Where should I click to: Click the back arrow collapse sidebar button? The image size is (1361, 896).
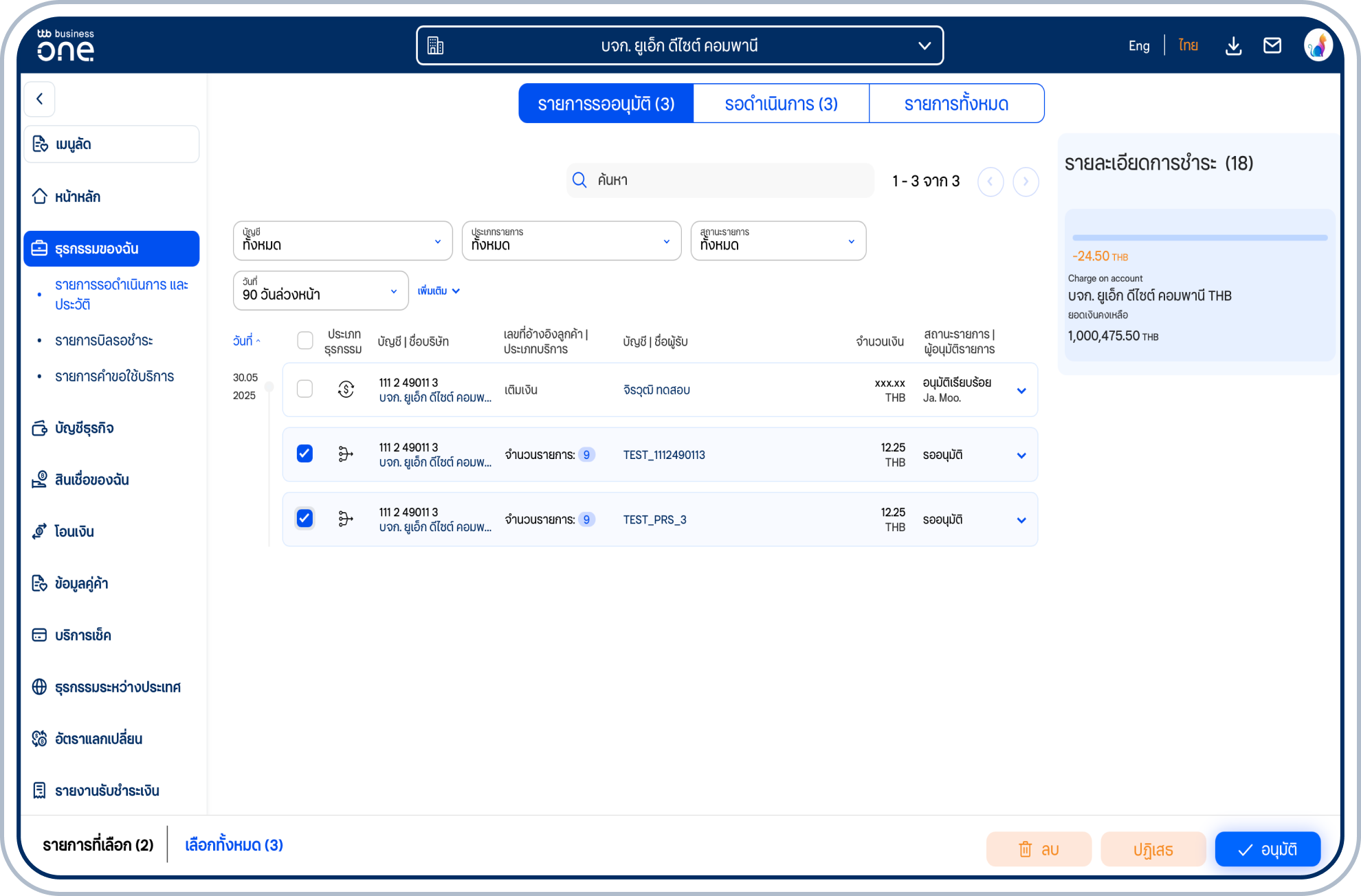pos(40,99)
